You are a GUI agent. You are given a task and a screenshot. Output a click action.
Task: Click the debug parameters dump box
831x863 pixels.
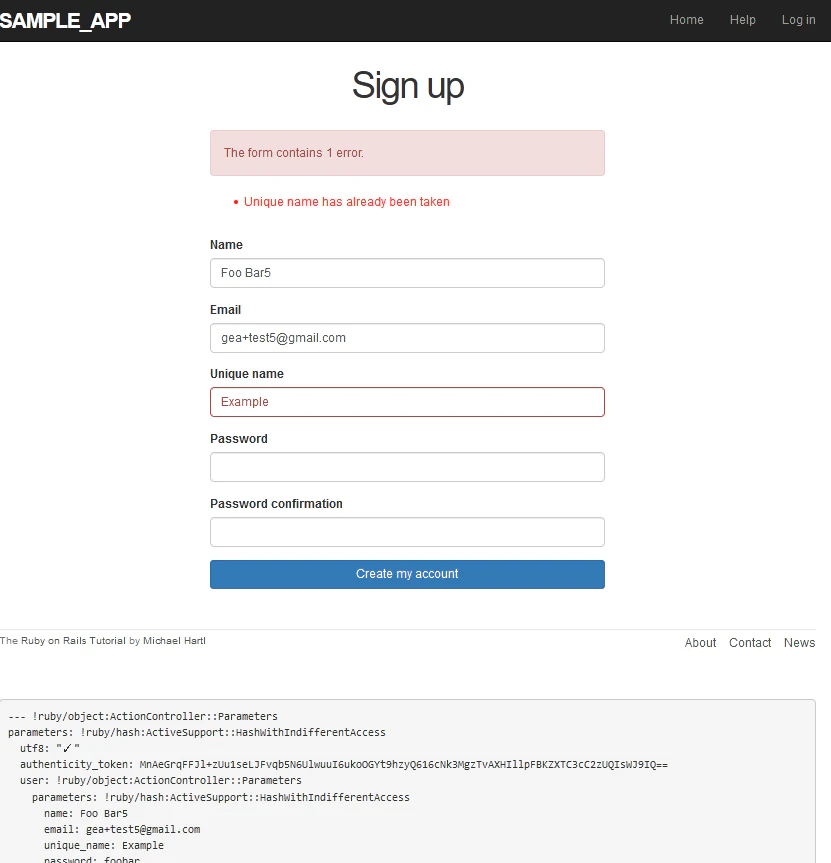pyautogui.click(x=407, y=782)
